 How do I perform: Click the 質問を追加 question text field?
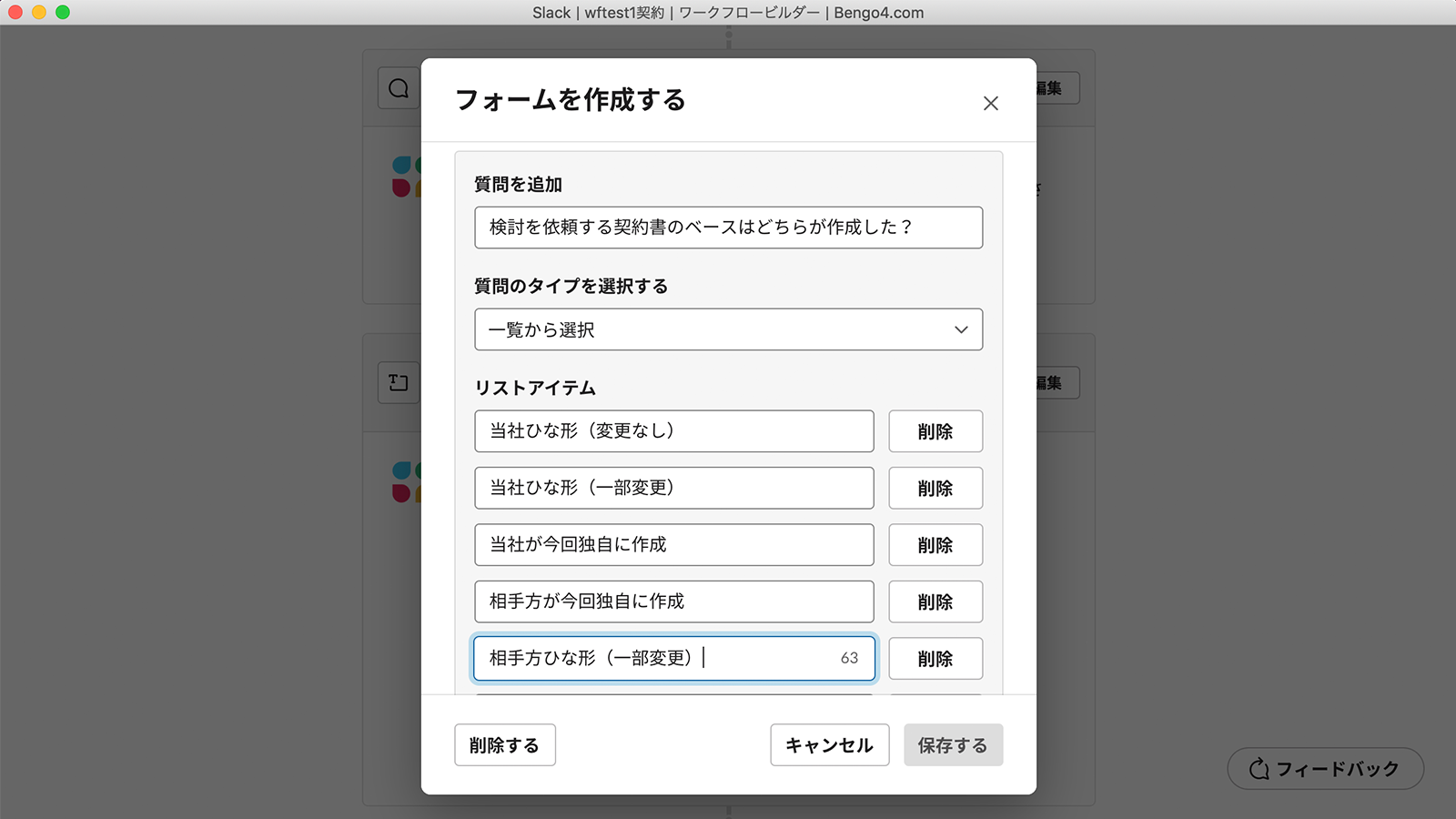point(728,227)
